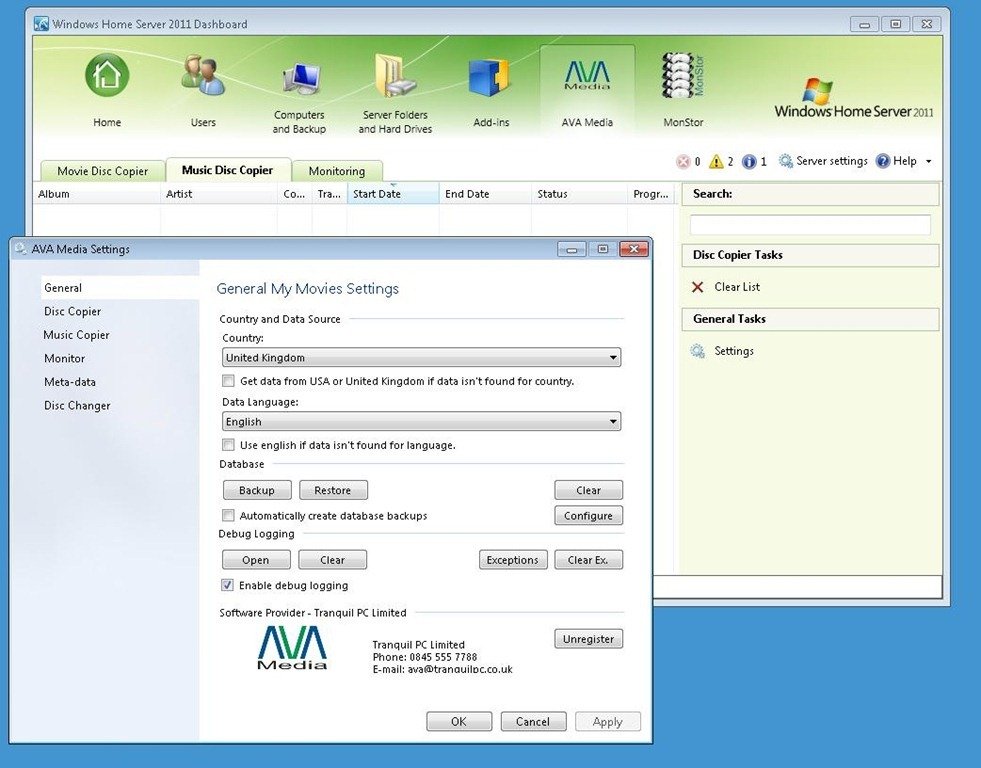Image resolution: width=981 pixels, height=768 pixels.
Task: Enable automatically create database backups
Action: pyautogui.click(x=228, y=515)
